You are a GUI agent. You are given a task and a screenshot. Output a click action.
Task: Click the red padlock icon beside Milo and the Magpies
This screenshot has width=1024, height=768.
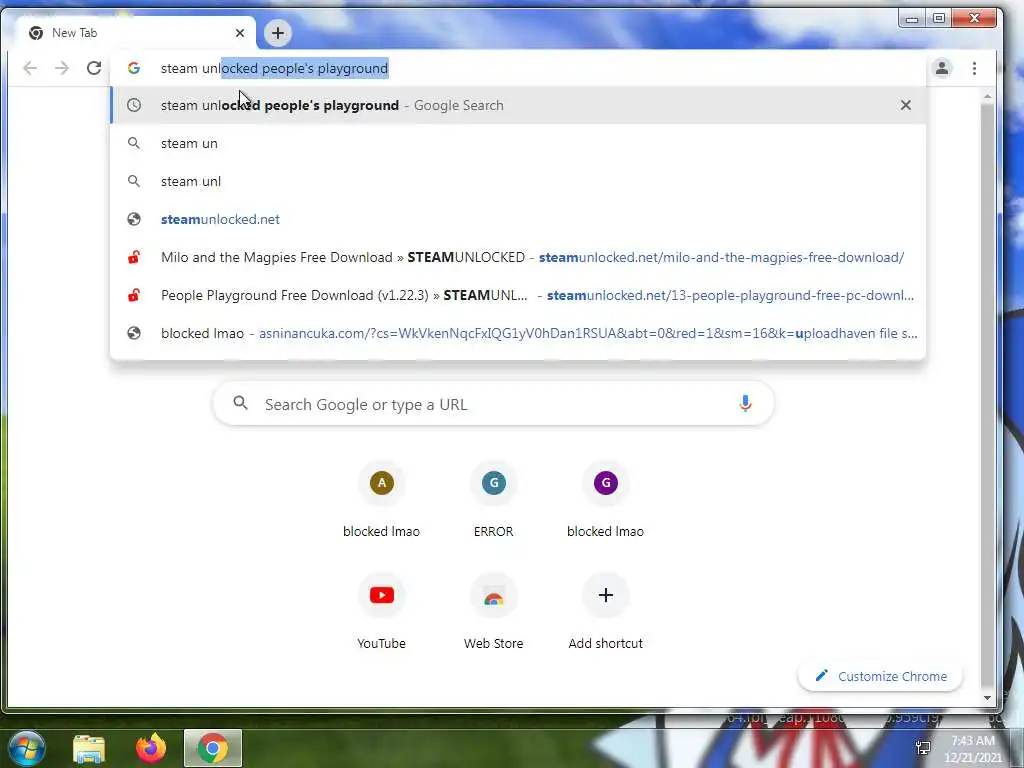click(x=134, y=257)
